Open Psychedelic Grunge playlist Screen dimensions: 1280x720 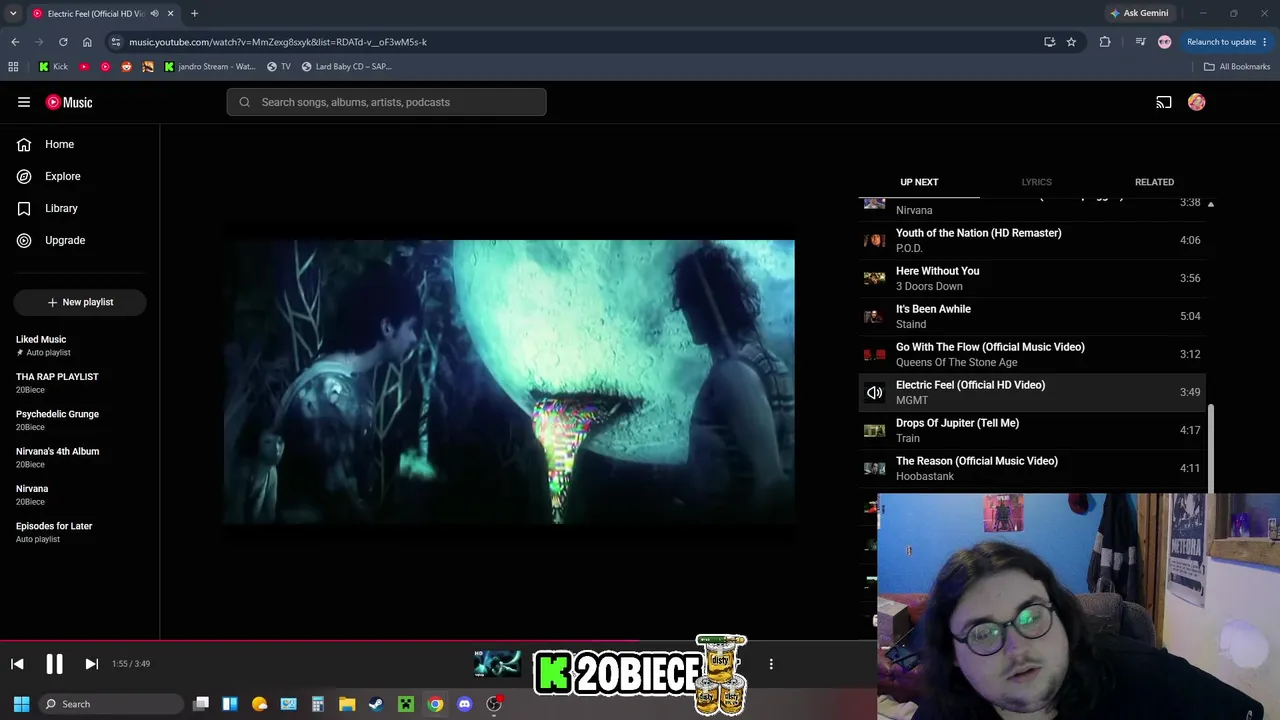(80, 420)
